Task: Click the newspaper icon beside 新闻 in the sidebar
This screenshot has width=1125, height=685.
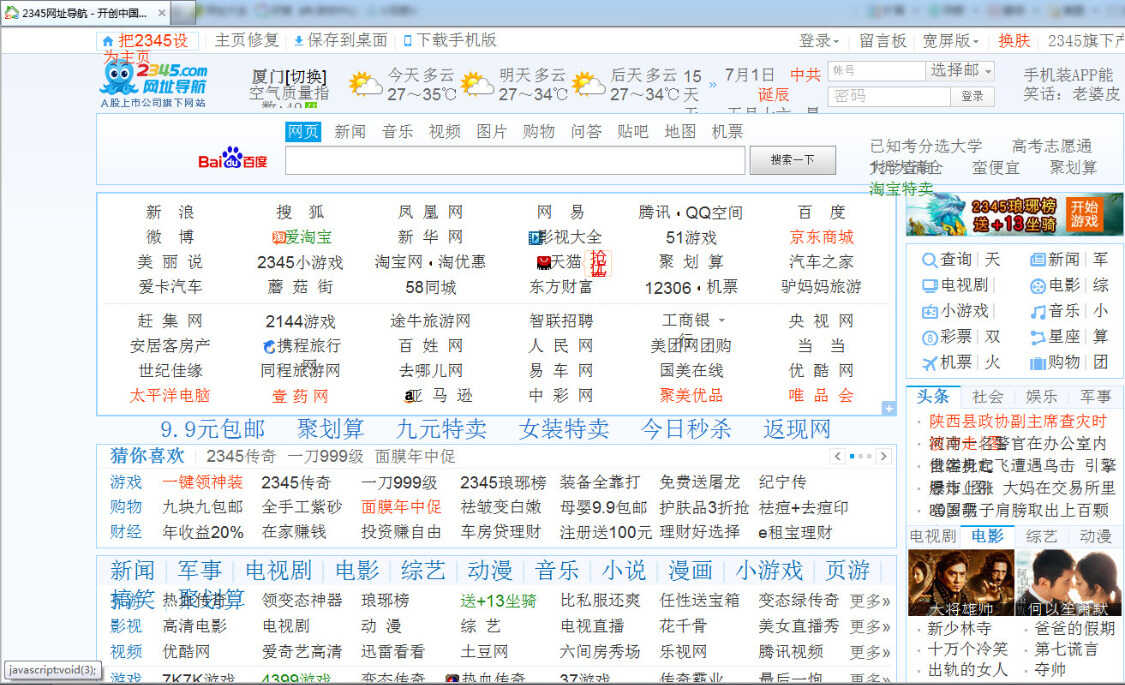Action: [1037, 260]
